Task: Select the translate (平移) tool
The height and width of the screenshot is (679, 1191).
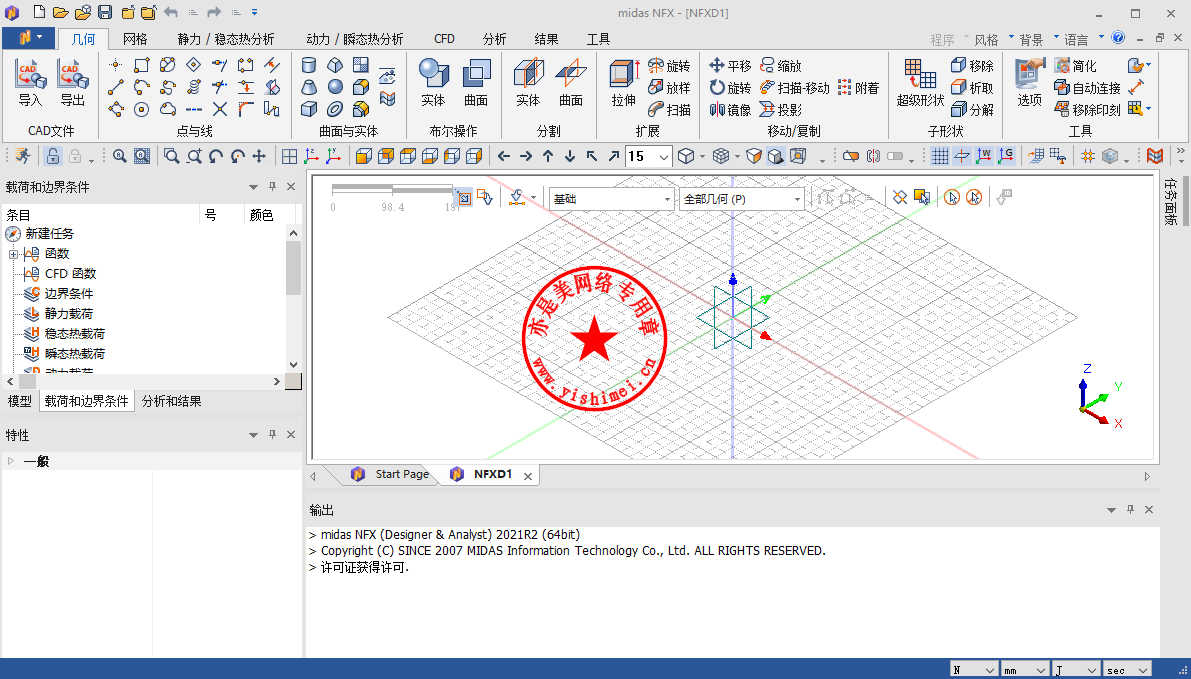Action: point(730,66)
